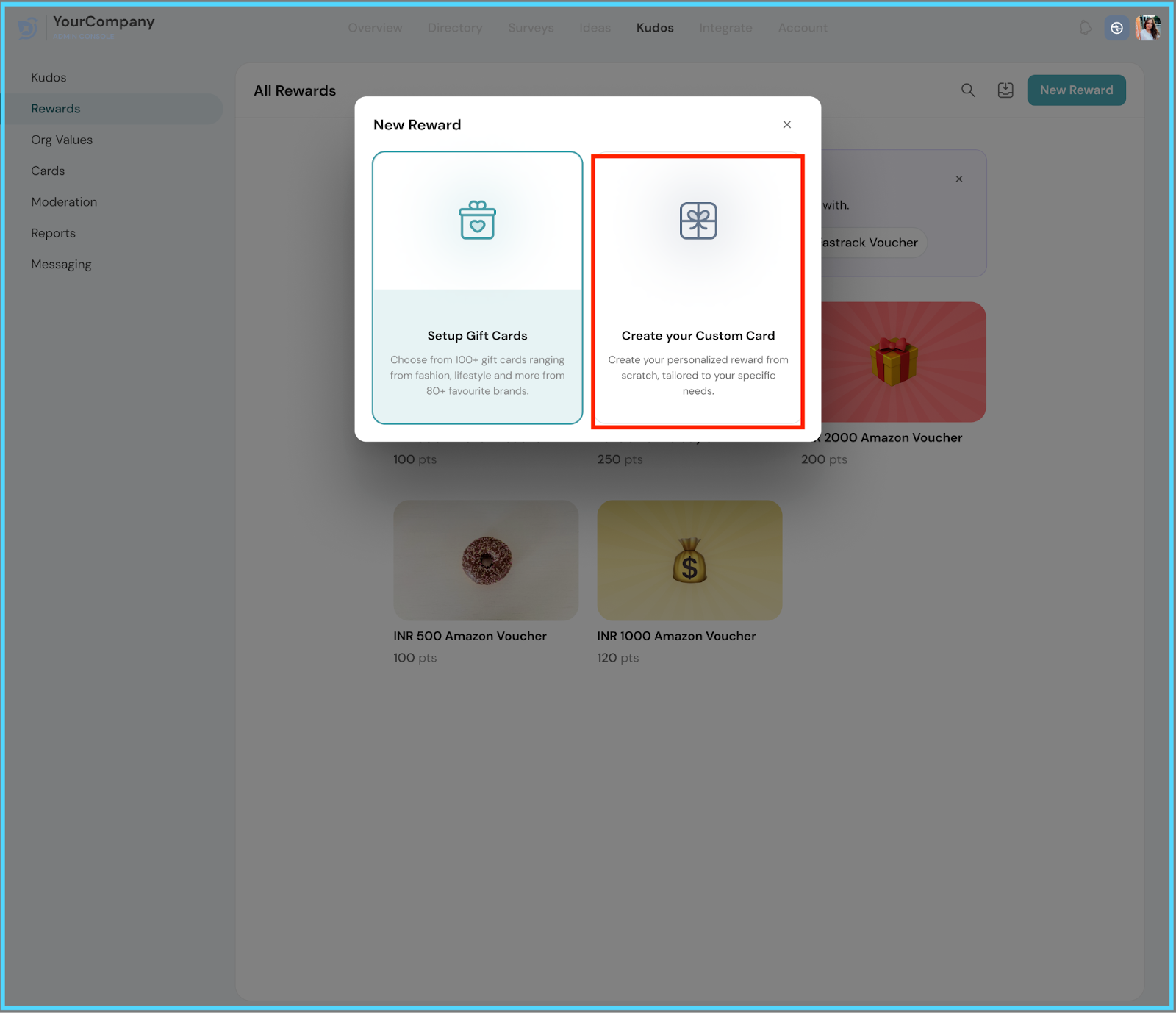Open the Account tab
The width and height of the screenshot is (1176, 1013).
pyautogui.click(x=803, y=28)
